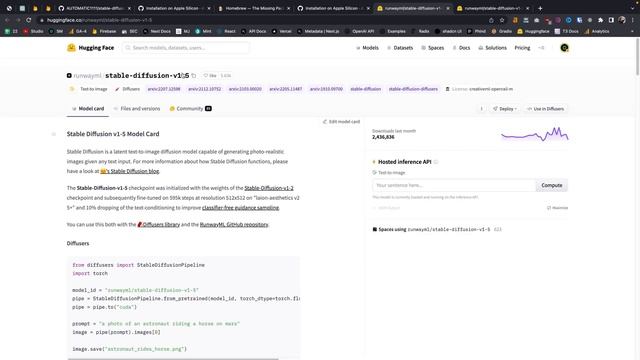Select the Diffusers library tag

point(127,89)
